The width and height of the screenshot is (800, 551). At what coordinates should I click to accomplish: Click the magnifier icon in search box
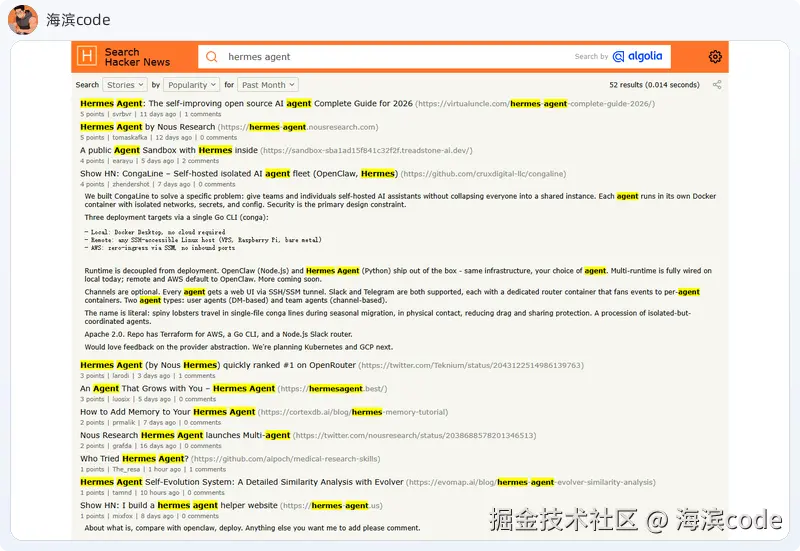pos(211,57)
